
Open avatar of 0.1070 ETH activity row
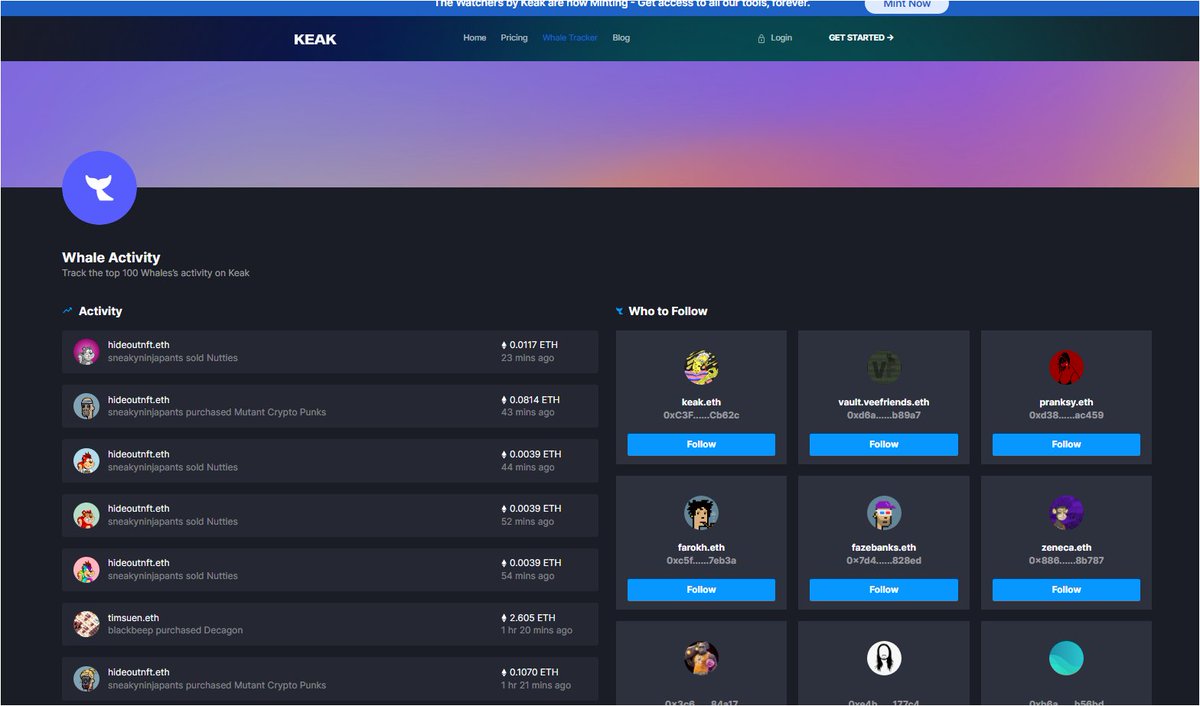click(86, 679)
